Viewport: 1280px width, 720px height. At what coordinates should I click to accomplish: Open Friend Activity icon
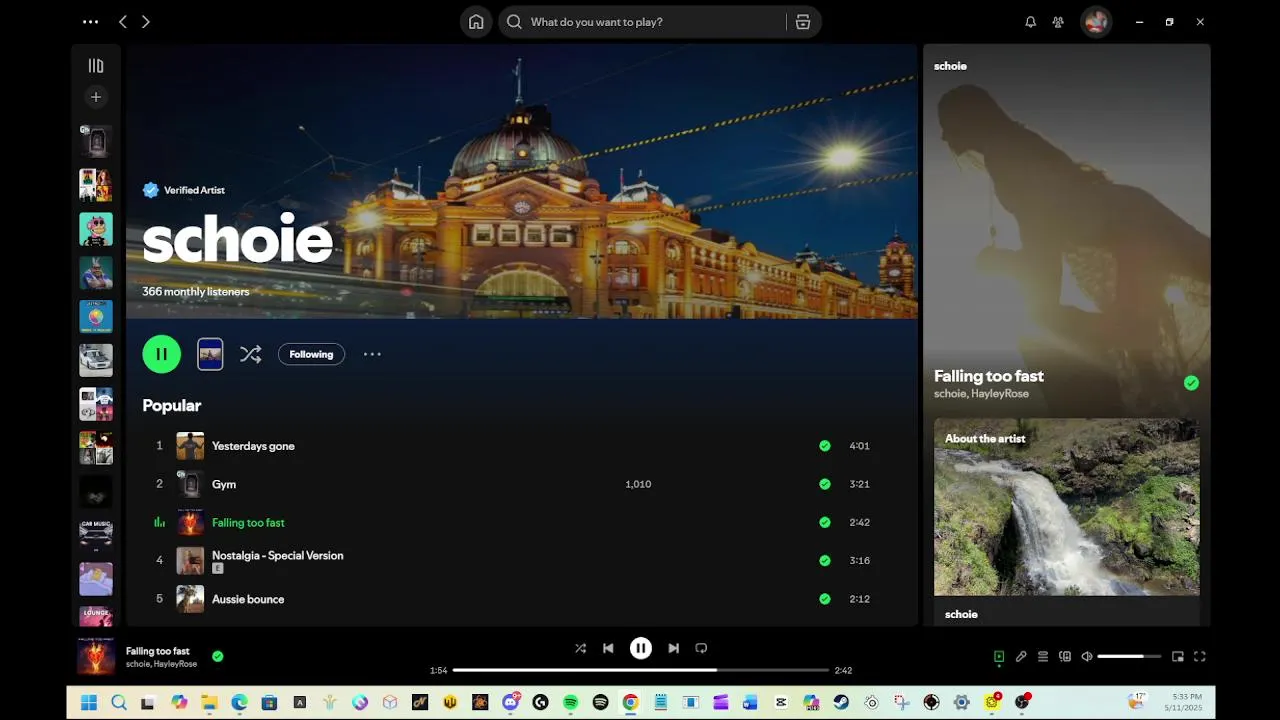pyautogui.click(x=1058, y=22)
